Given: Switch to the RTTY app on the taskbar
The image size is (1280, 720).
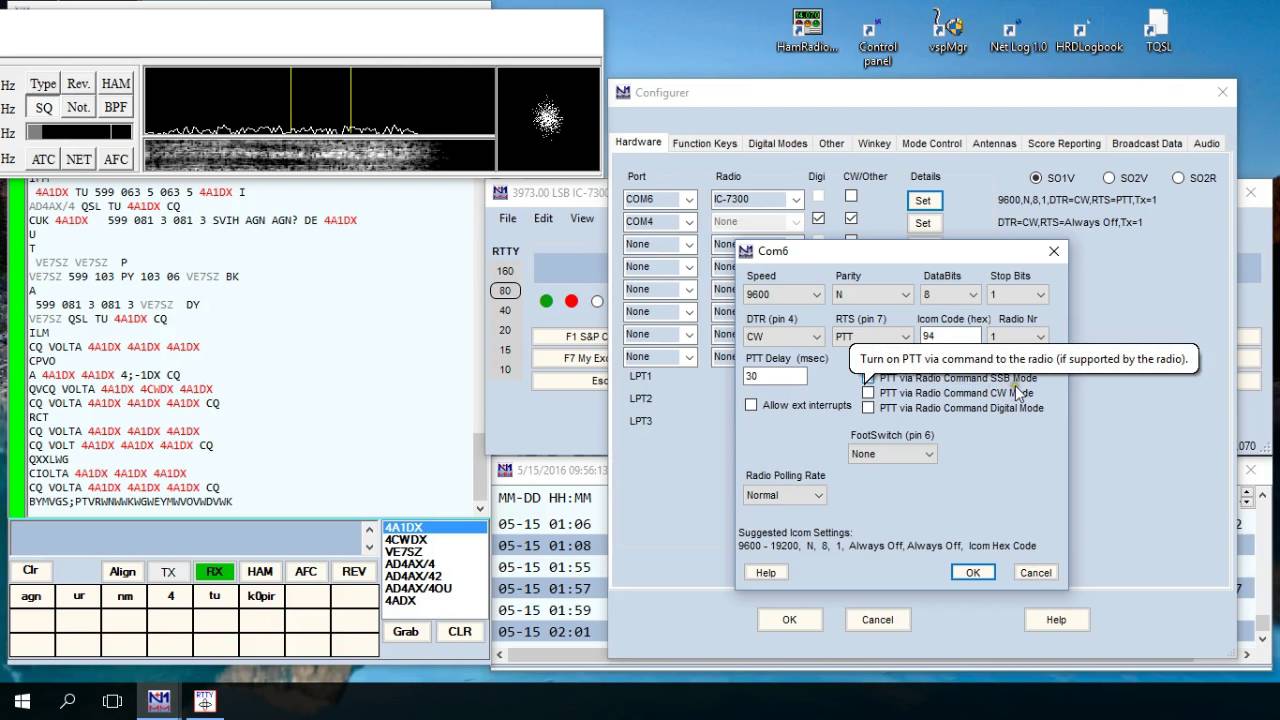Looking at the screenshot, I should click(x=204, y=701).
